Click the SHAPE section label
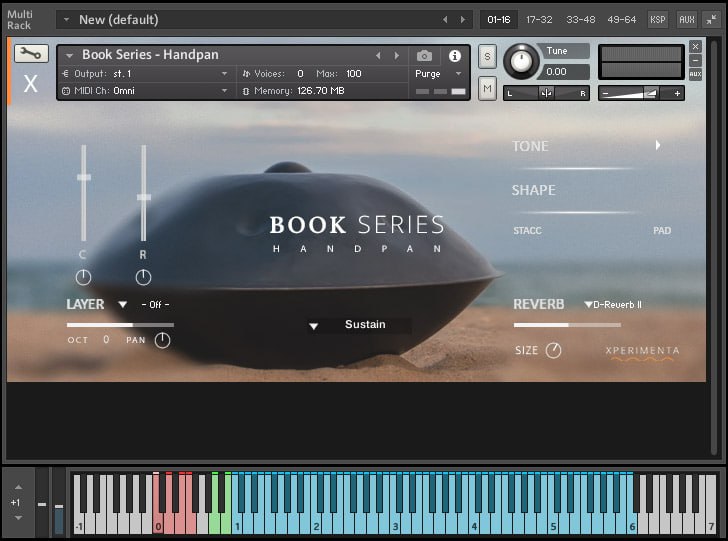 pyautogui.click(x=533, y=190)
